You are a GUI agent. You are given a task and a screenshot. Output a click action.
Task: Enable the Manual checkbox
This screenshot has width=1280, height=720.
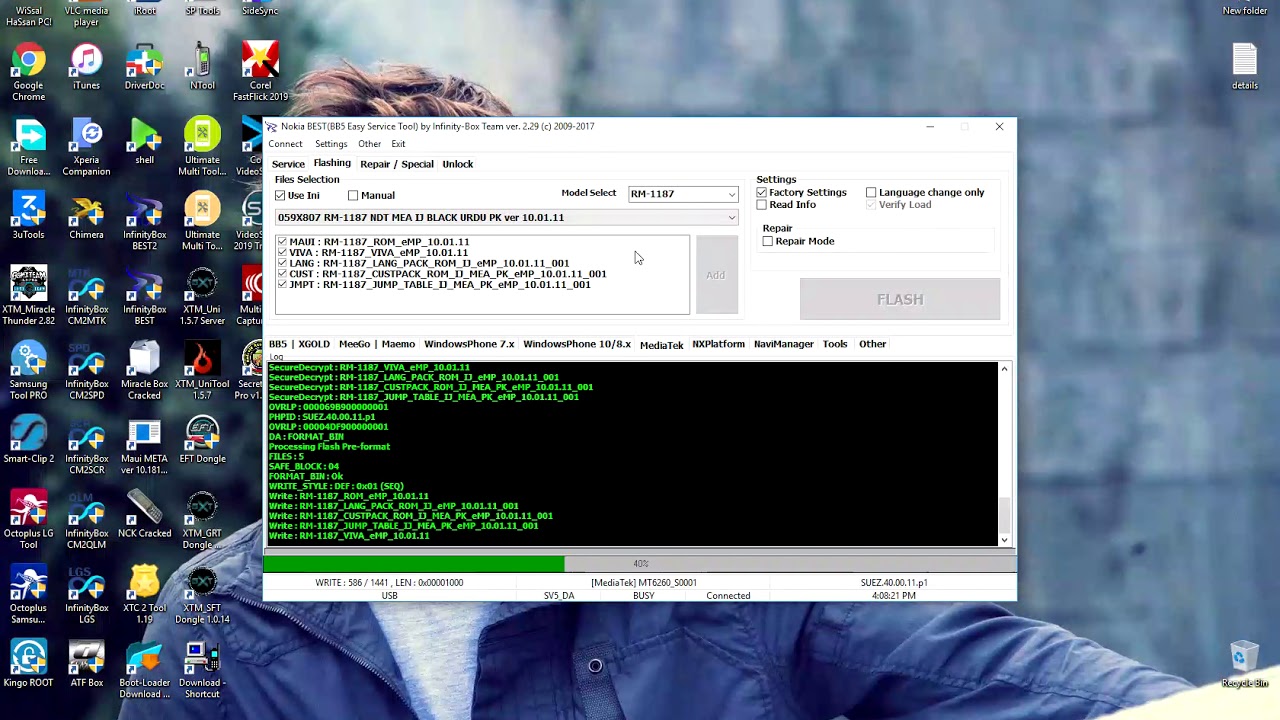[x=353, y=195]
